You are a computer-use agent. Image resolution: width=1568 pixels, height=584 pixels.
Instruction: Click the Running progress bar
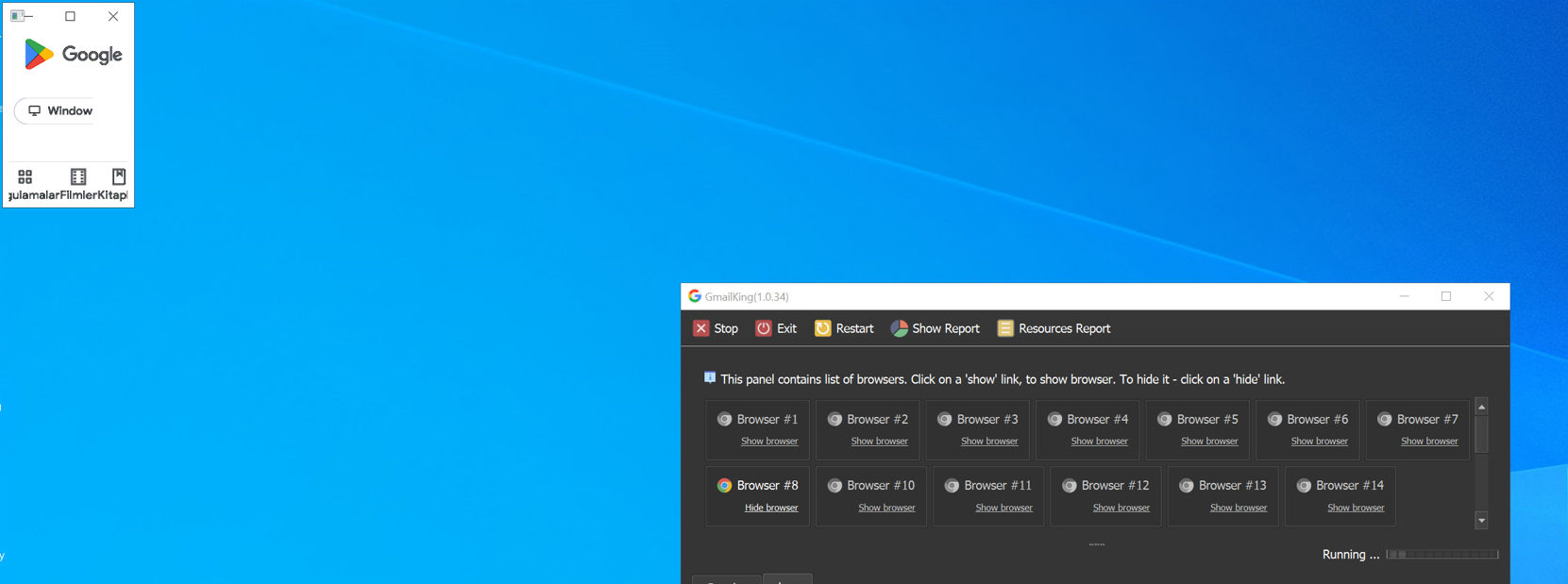click(1442, 555)
